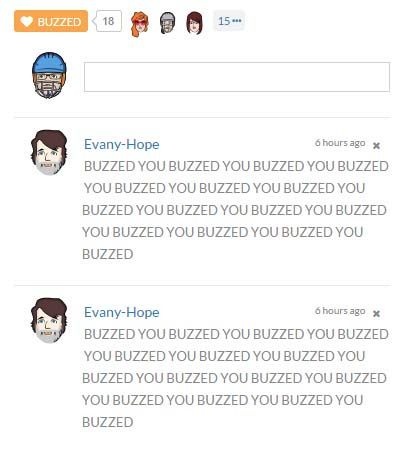The width and height of the screenshot is (404, 455).
Task: Expand the 15 more buzzers list
Action: (229, 21)
